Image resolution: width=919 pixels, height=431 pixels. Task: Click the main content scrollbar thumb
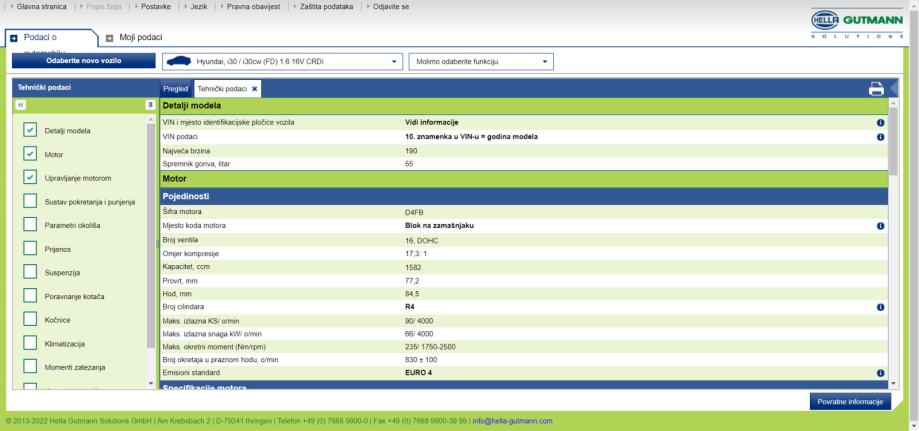(893, 141)
